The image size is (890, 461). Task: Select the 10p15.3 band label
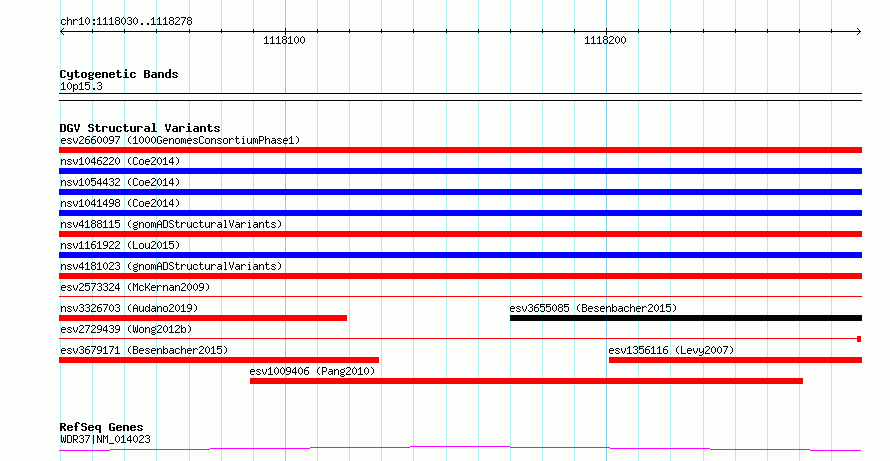[x=81, y=87]
